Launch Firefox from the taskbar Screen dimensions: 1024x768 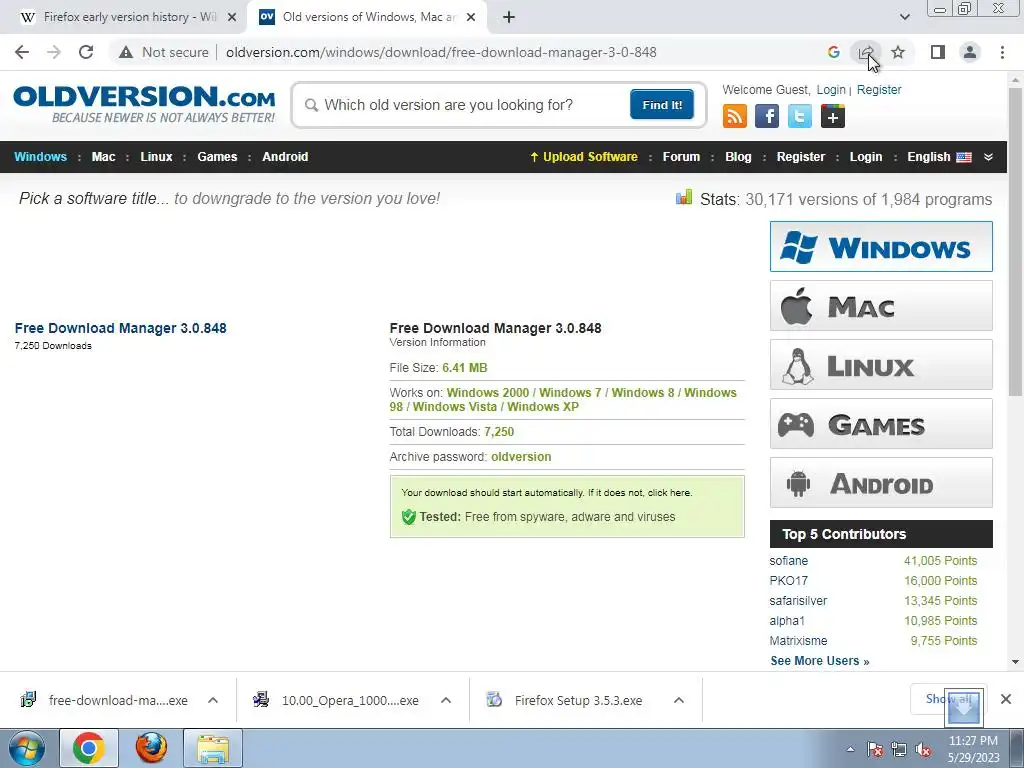point(151,748)
